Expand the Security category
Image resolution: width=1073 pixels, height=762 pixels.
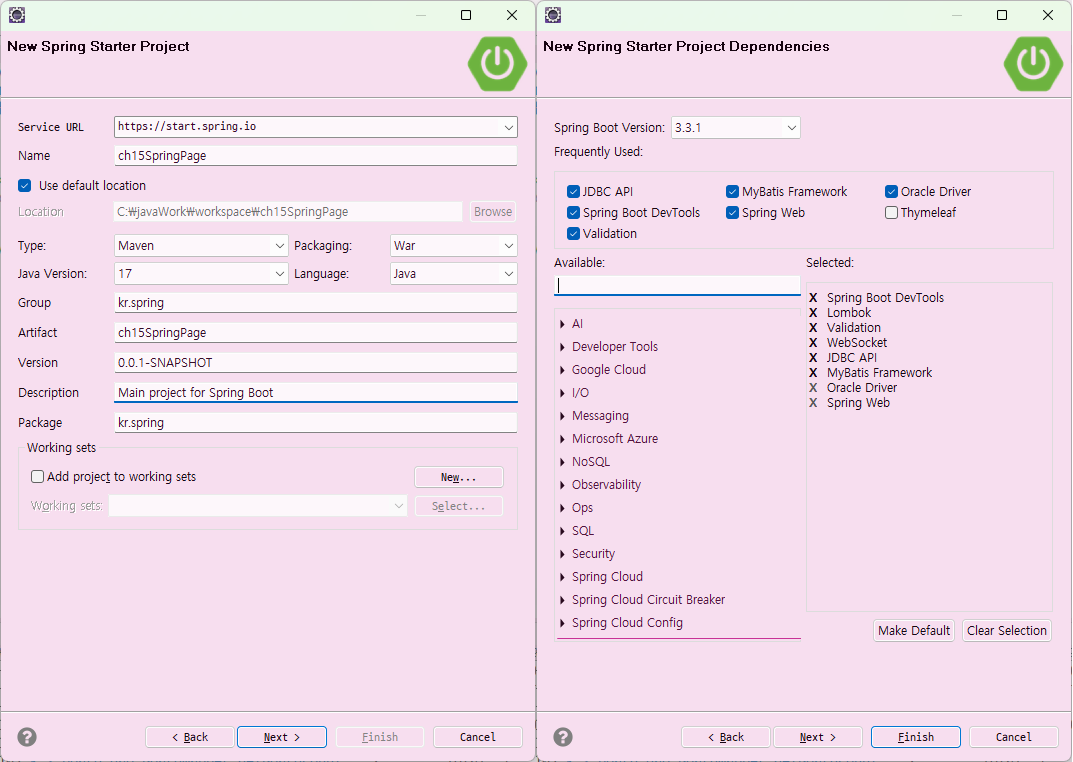click(563, 554)
